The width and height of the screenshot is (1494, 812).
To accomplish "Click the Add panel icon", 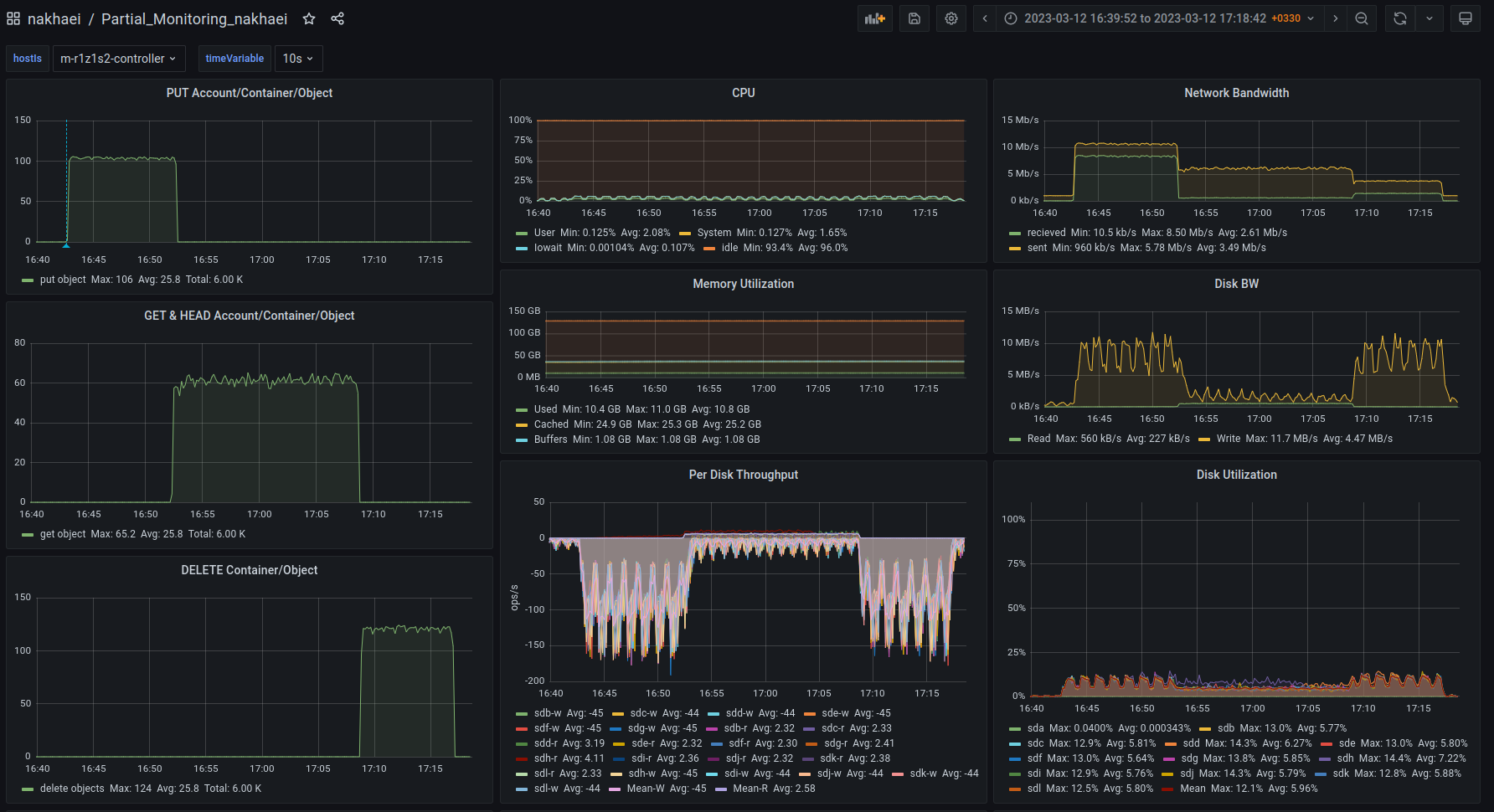I will point(874,18).
